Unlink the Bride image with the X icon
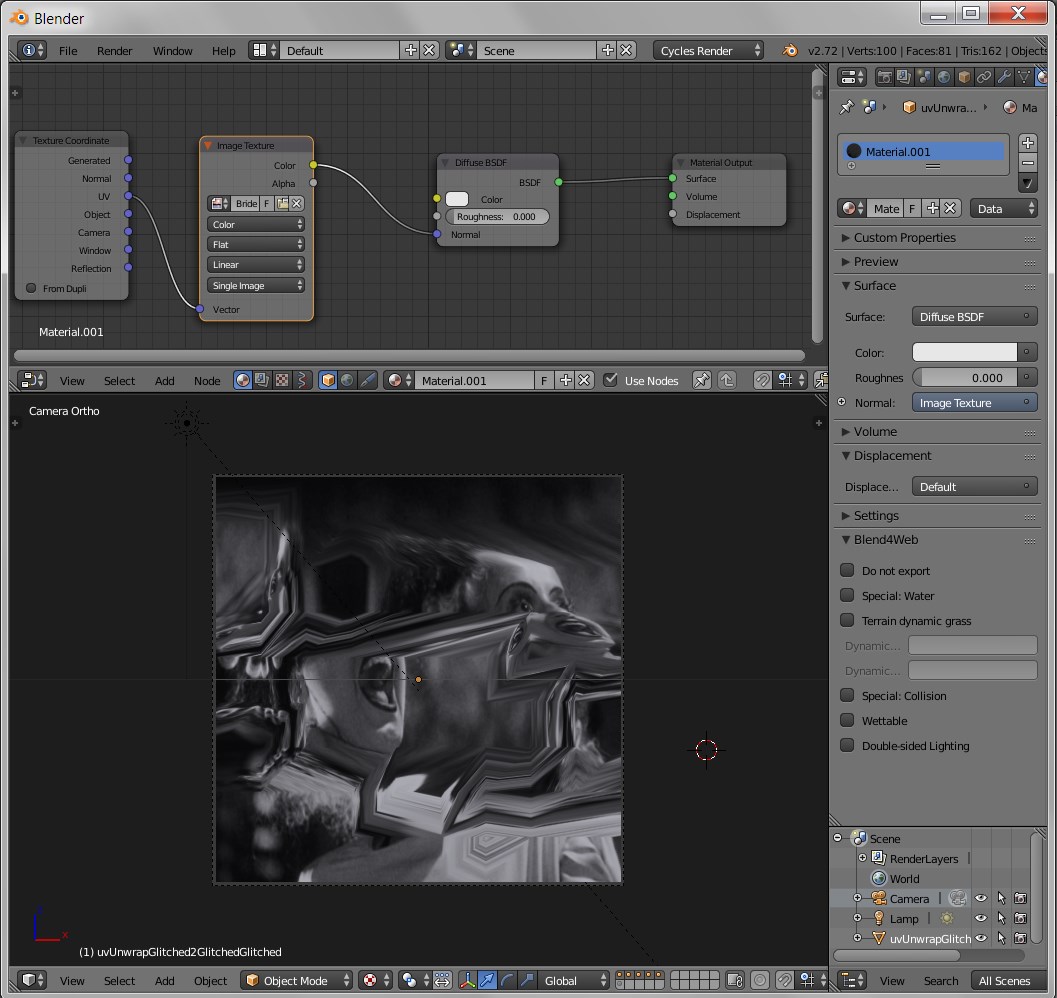 tap(297, 203)
